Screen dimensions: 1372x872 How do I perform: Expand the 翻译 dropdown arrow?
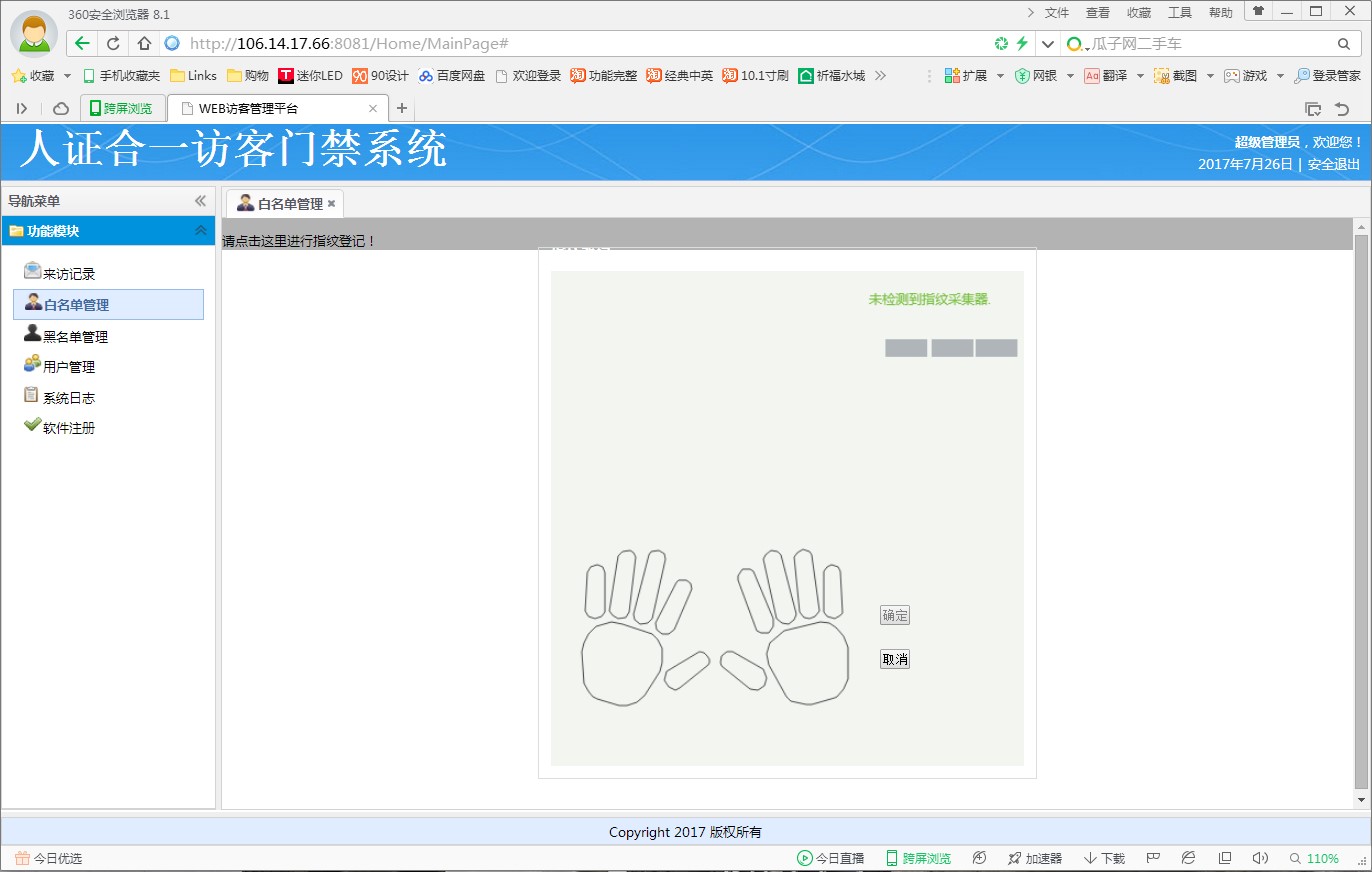(1140, 76)
